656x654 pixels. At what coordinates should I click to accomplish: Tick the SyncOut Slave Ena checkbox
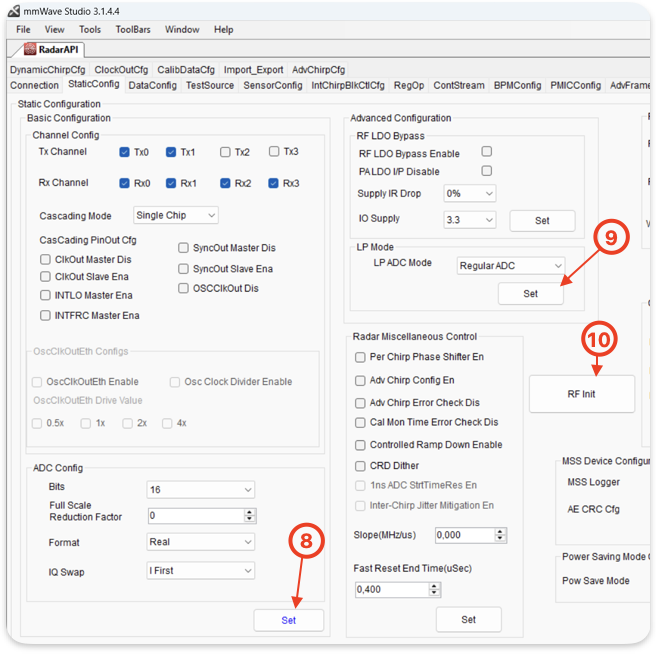click(x=183, y=269)
